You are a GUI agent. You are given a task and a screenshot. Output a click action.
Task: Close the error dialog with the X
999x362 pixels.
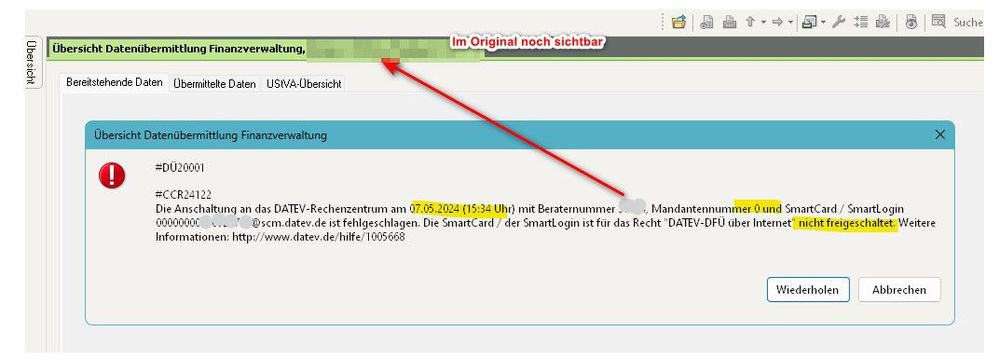tap(940, 134)
